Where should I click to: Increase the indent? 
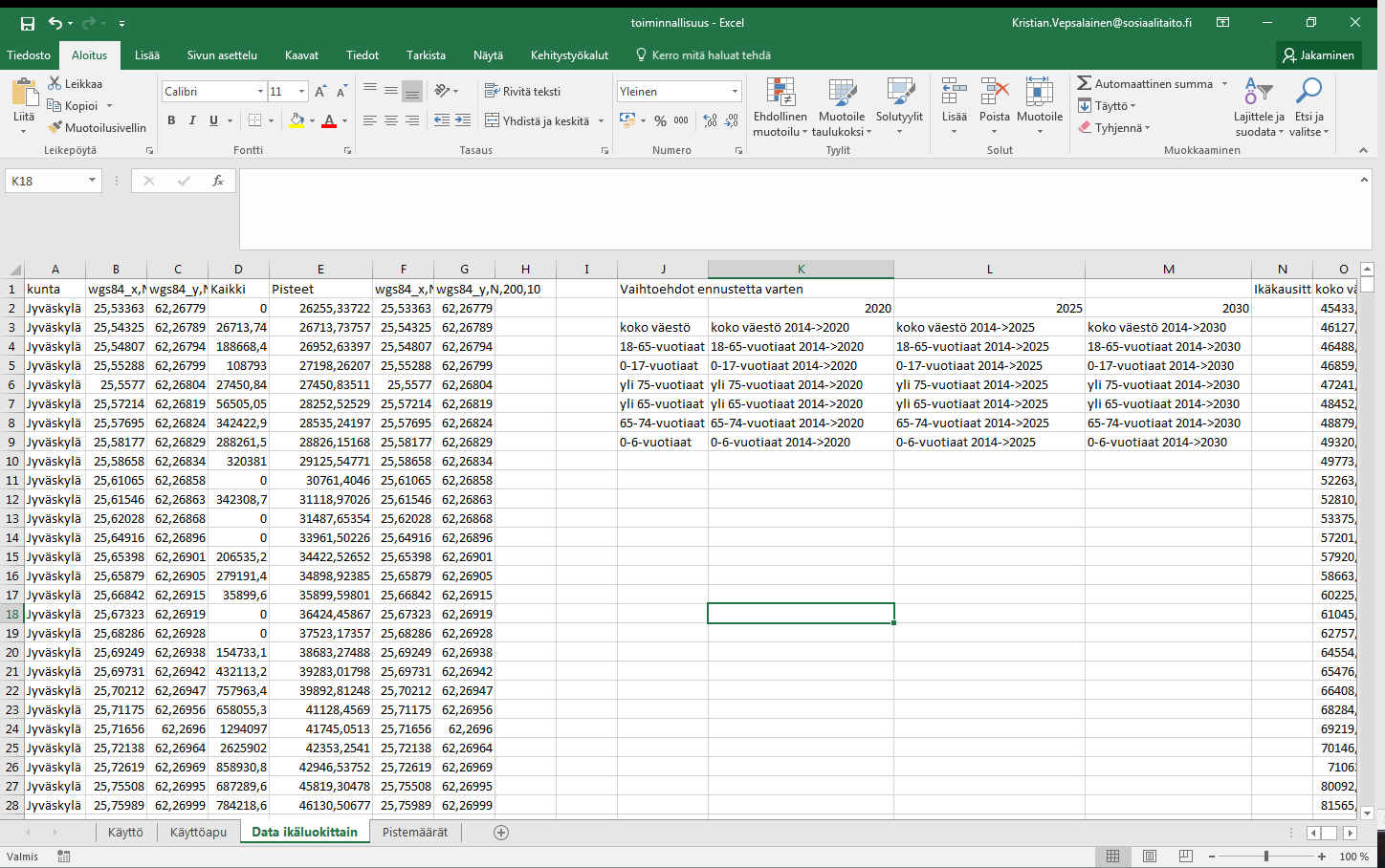click(x=463, y=120)
